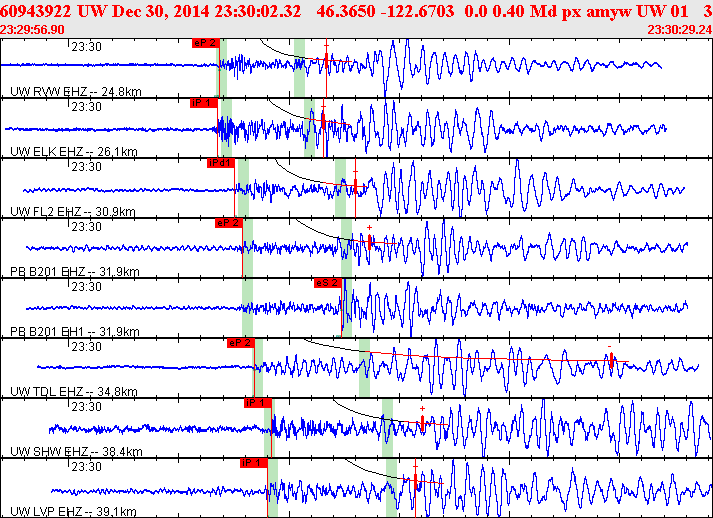
Task: Select the eP 2 flag on TDL trace
Action: 241,343
